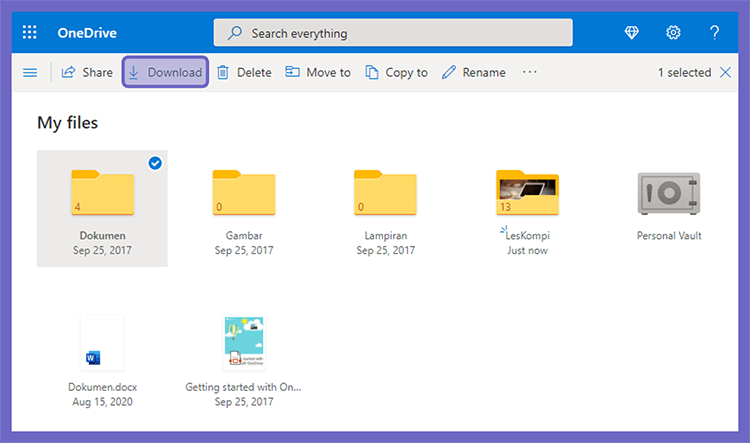The height and width of the screenshot is (443, 750).
Task: Download the selected folder
Action: pos(165,72)
